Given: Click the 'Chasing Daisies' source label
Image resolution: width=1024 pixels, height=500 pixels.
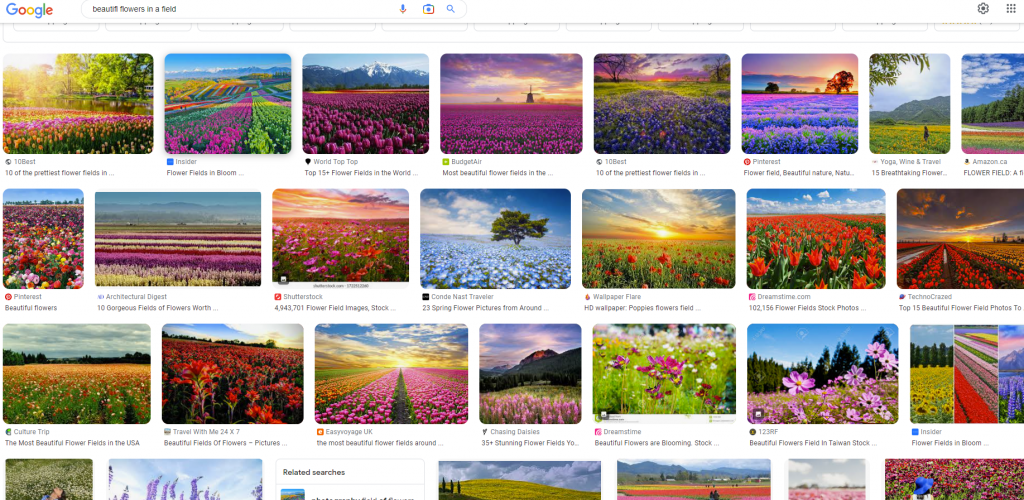Looking at the screenshot, I should coord(515,432).
